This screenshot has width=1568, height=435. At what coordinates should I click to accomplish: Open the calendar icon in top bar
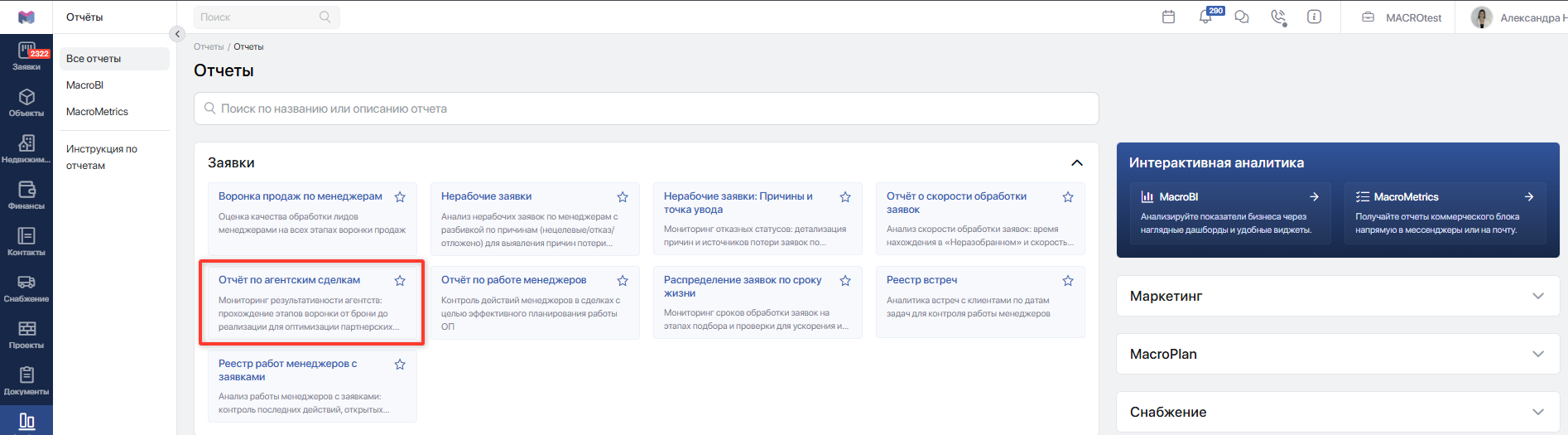[x=1168, y=17]
